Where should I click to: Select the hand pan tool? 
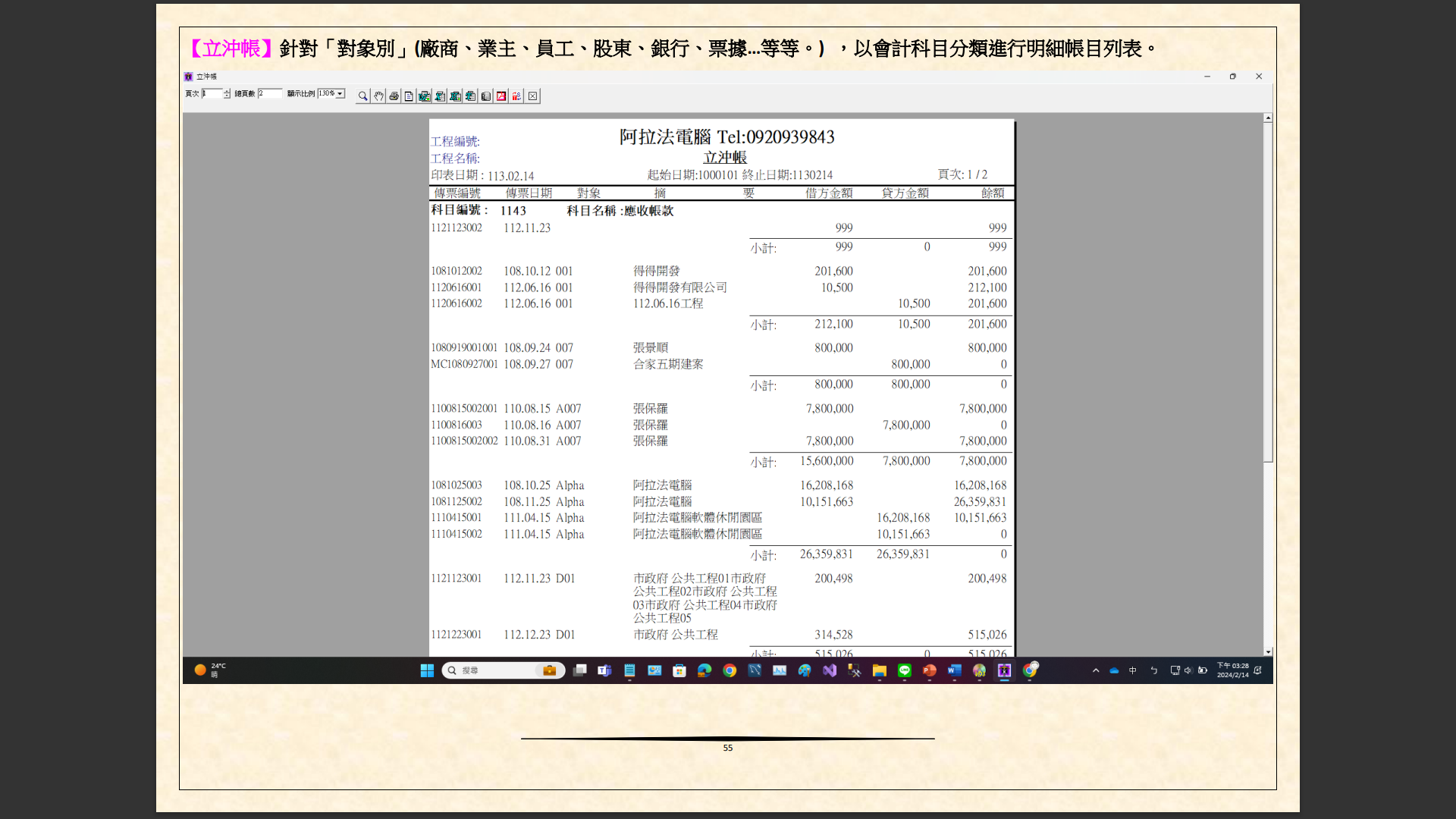point(378,96)
